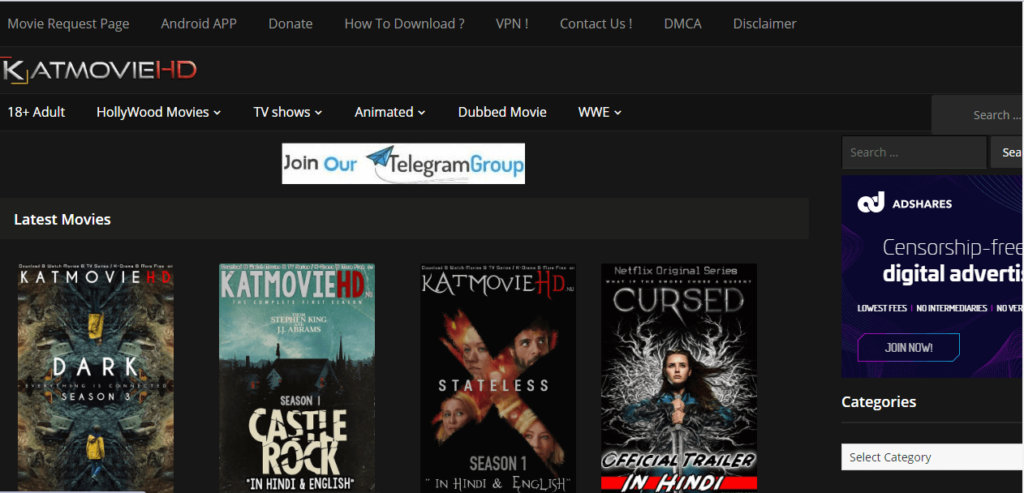This screenshot has height=493, width=1024.
Task: Open the Dubbed Movie menu item
Action: coord(502,112)
